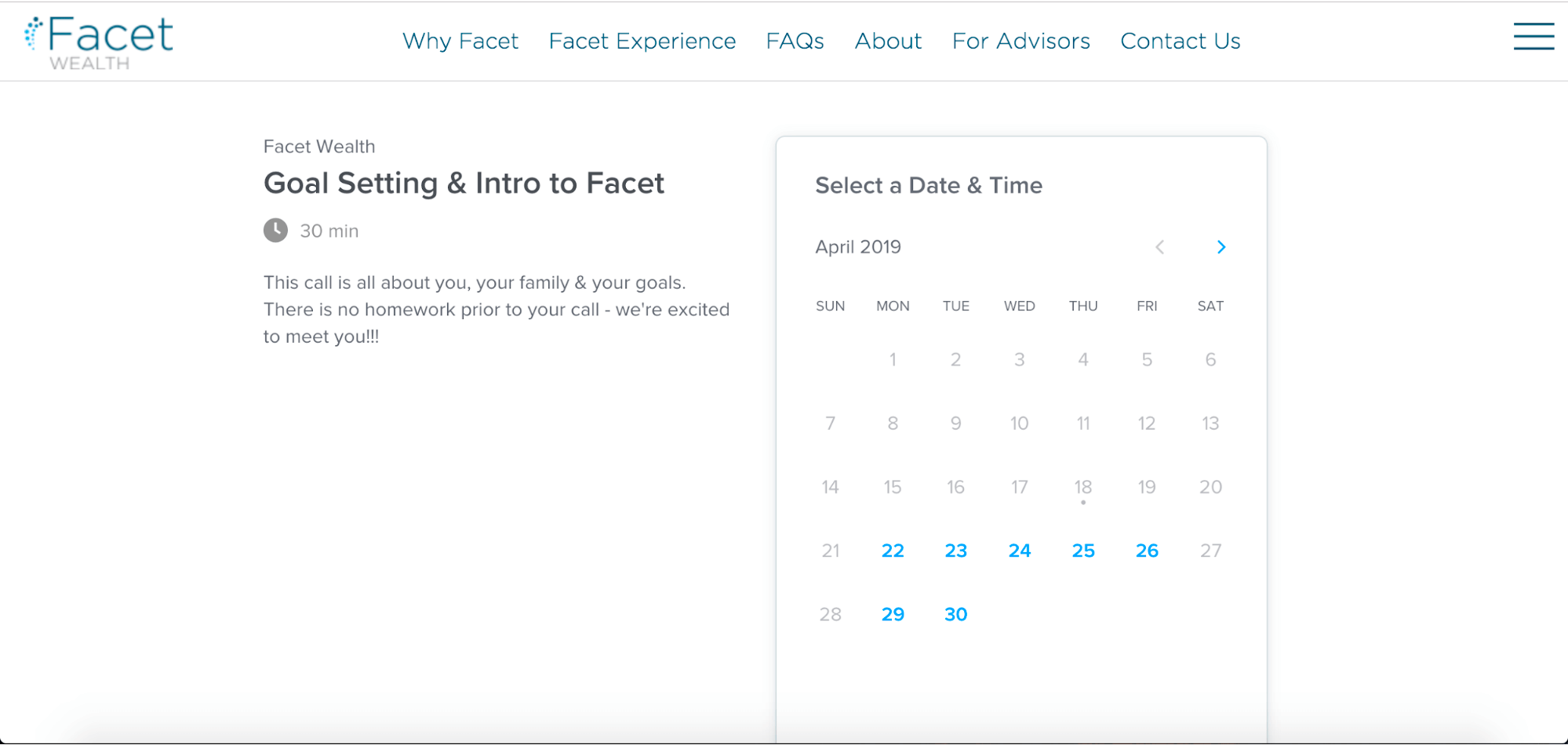The image size is (1568, 745).
Task: Select Thursday April 25
Action: point(1082,551)
